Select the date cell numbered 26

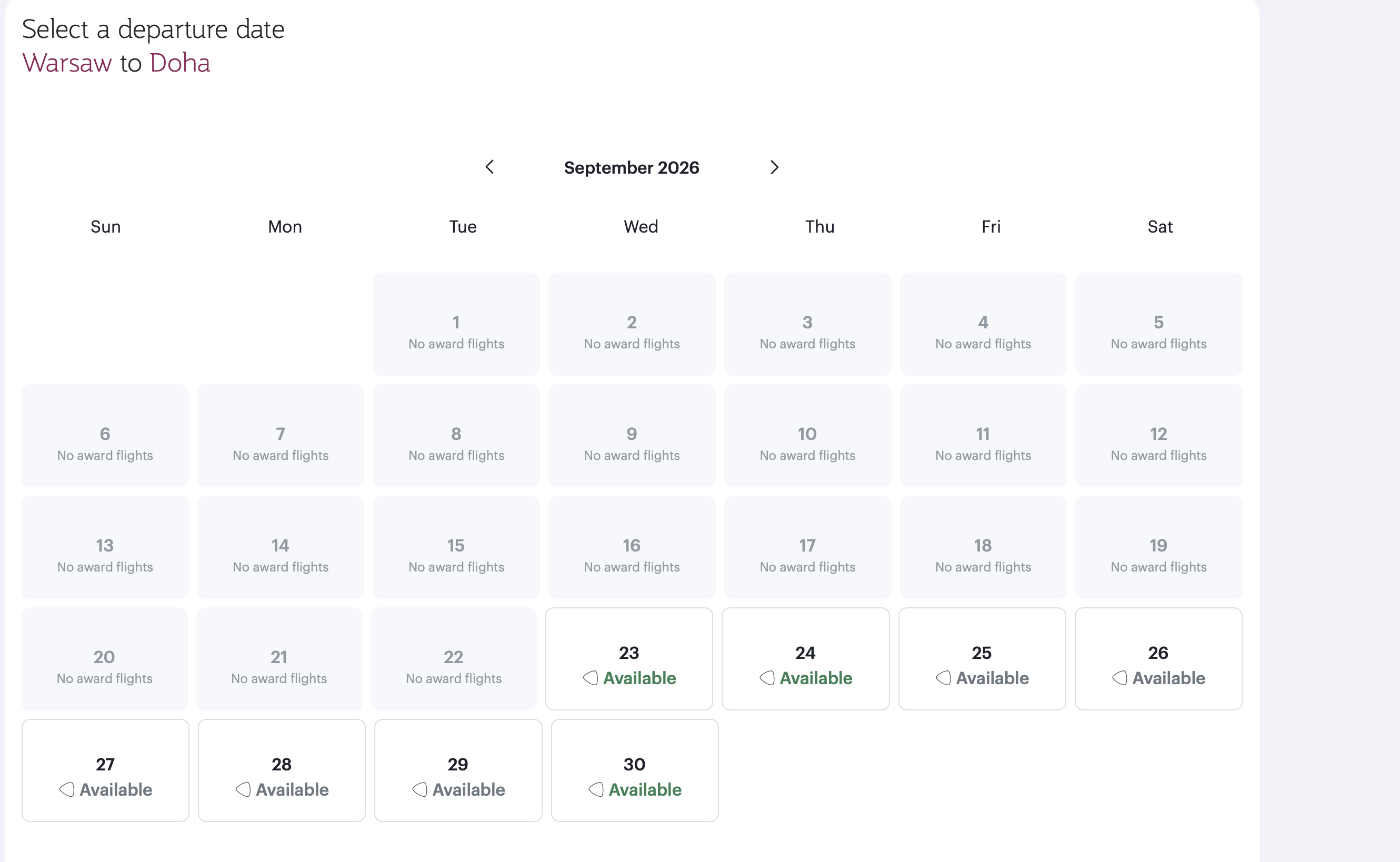click(1158, 658)
